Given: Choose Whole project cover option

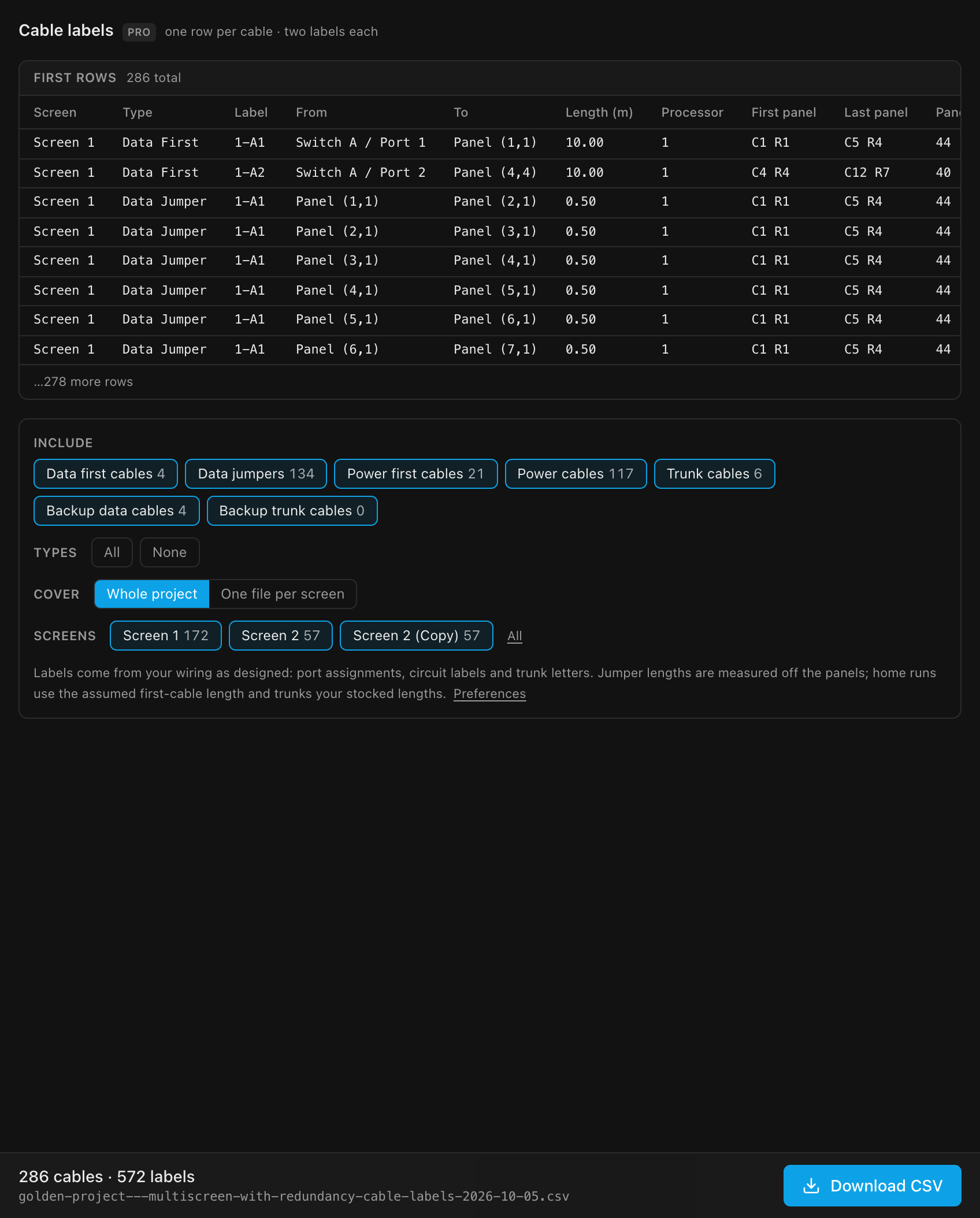Looking at the screenshot, I should pos(152,594).
